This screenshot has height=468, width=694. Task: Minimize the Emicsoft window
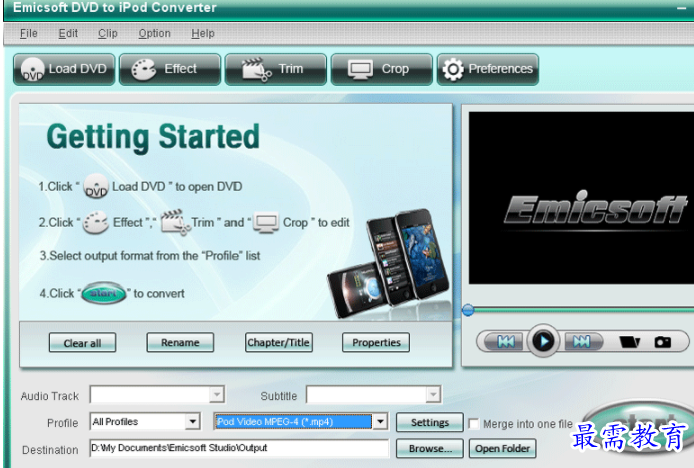pyautogui.click(x=681, y=8)
